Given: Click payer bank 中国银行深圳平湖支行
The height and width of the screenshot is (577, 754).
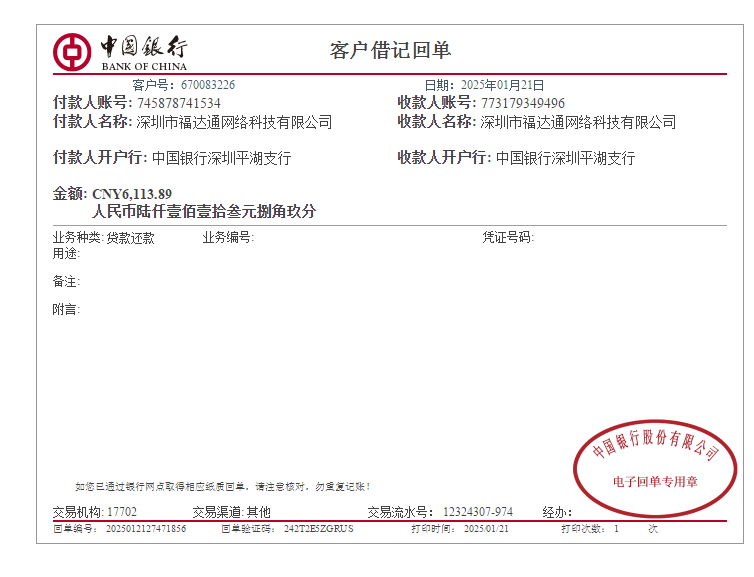Looking at the screenshot, I should point(222,158).
